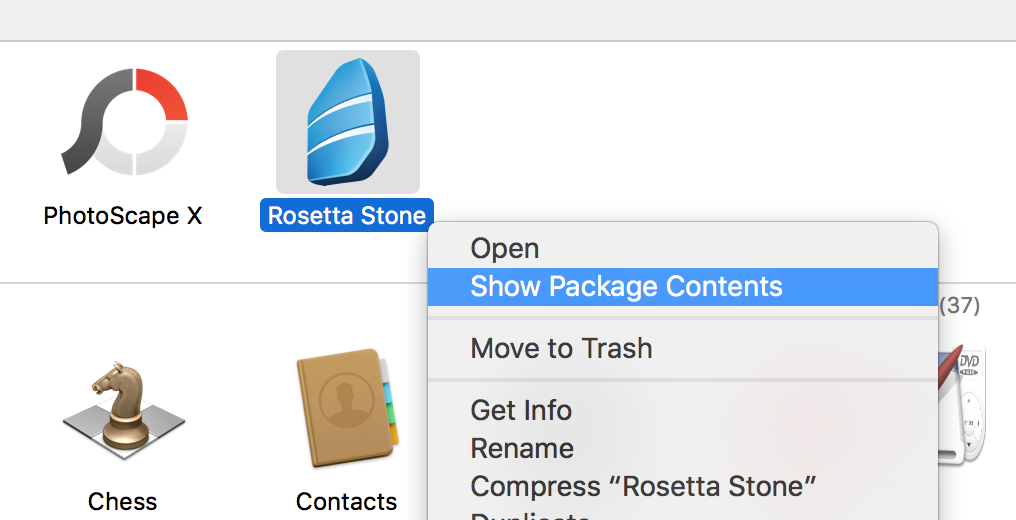Screen dimensions: 1016x520
Task: Click the Chess knight icon
Action: (x=122, y=410)
